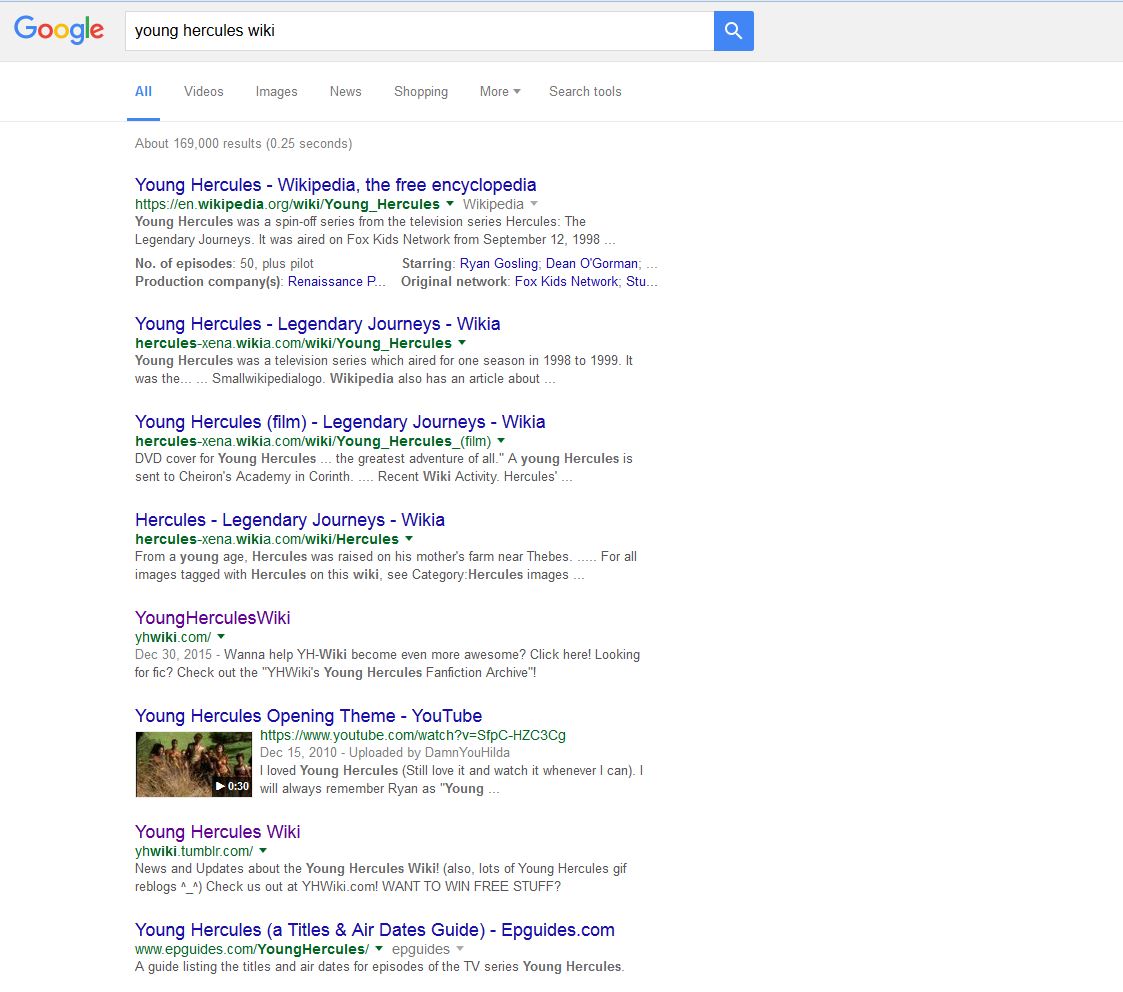Image resolution: width=1123 pixels, height=992 pixels.
Task: Open Search tools options
Action: point(585,91)
